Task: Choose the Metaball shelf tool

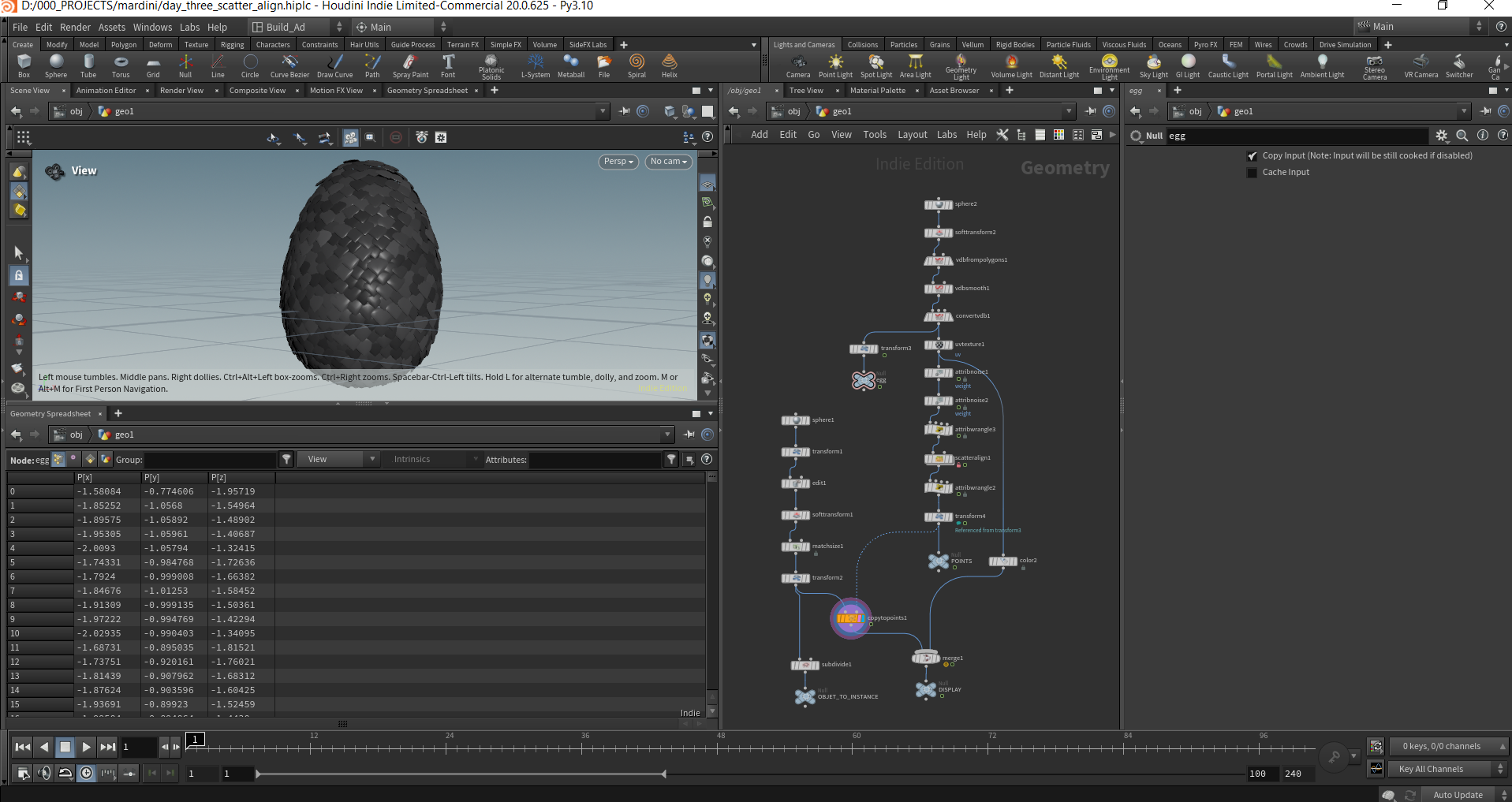Action: click(571, 65)
